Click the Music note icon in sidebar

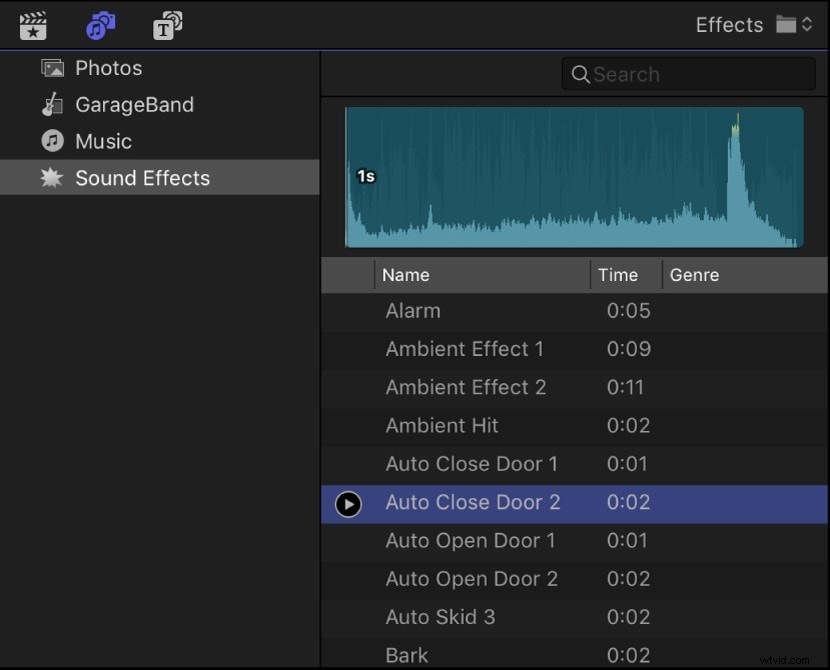(x=52, y=141)
